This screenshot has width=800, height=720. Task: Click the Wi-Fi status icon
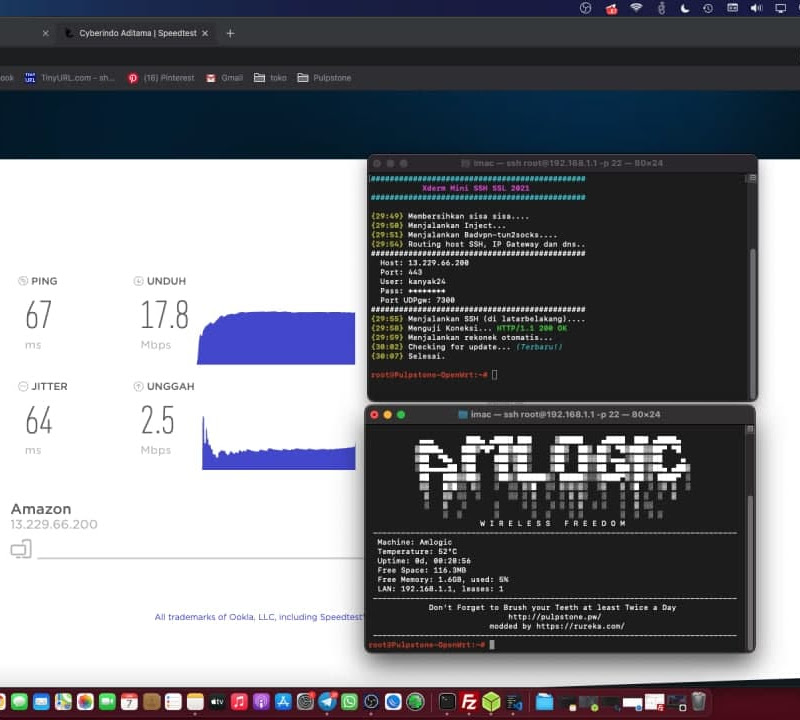click(636, 8)
